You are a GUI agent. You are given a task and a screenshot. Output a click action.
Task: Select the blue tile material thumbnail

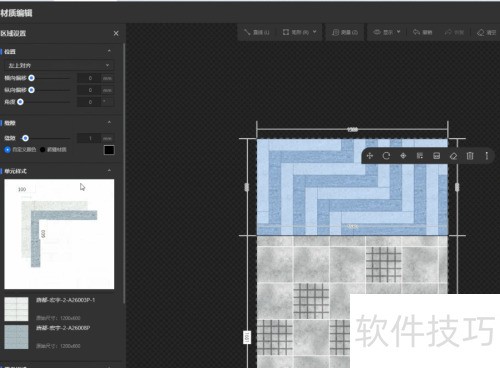click(16, 337)
